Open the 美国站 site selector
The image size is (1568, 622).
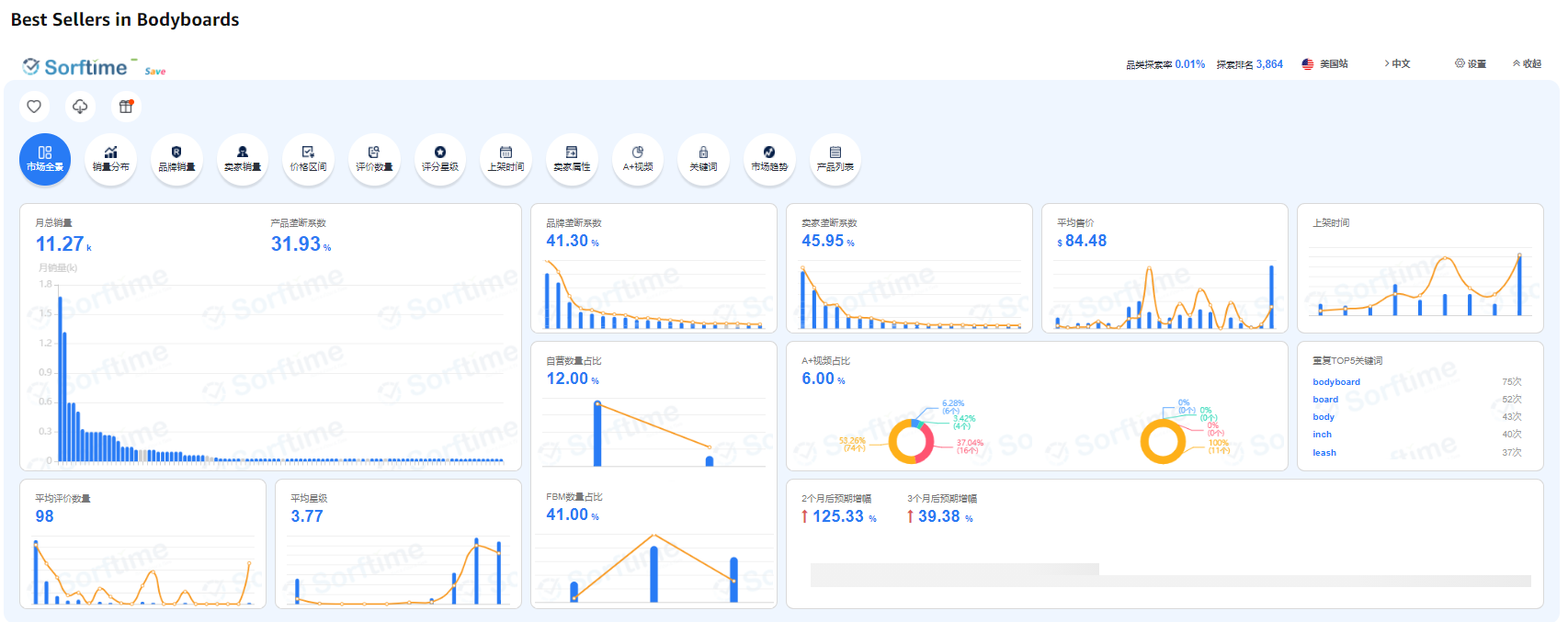1325,64
